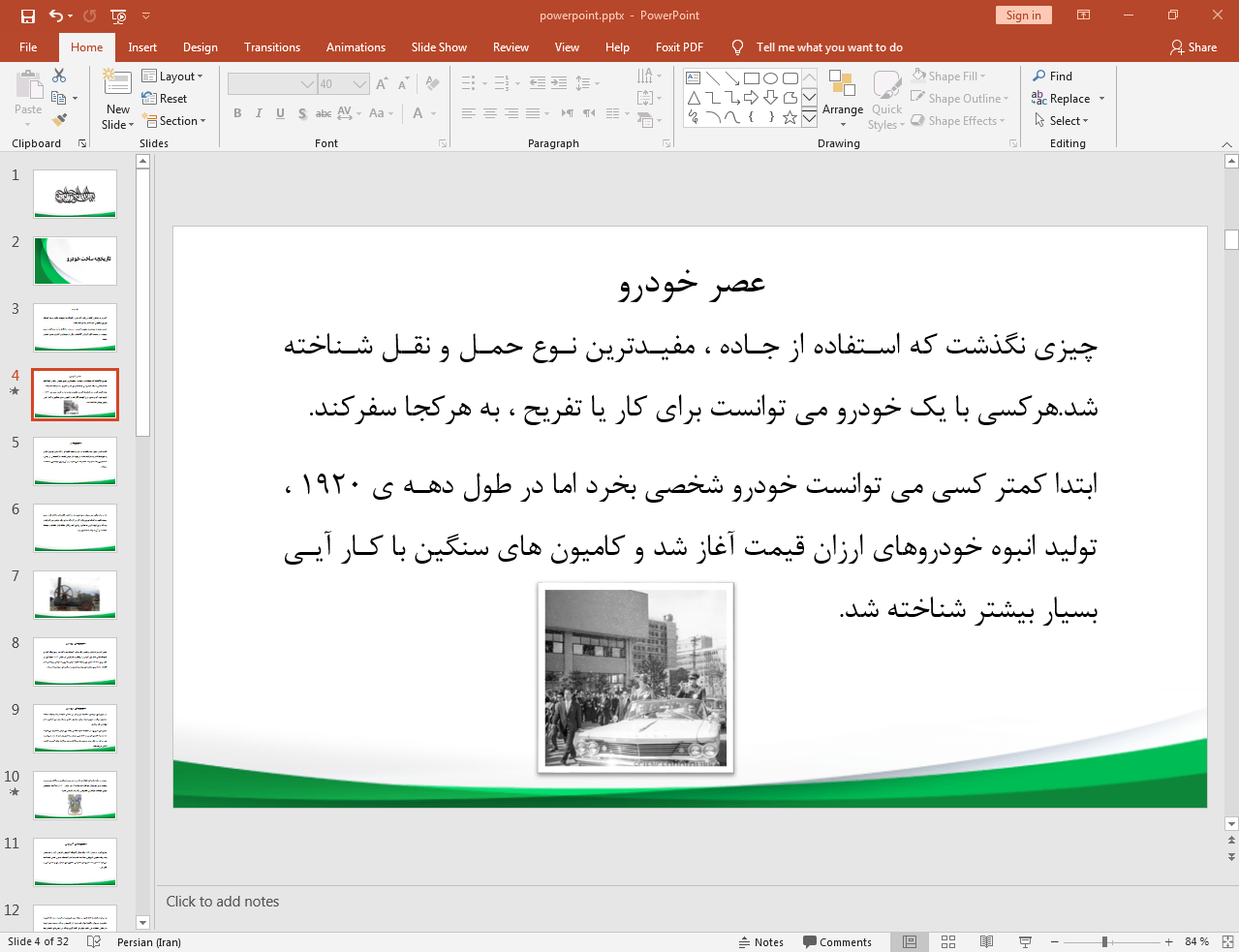Click the Sign in button
The height and width of the screenshot is (952, 1239).
click(x=1023, y=15)
